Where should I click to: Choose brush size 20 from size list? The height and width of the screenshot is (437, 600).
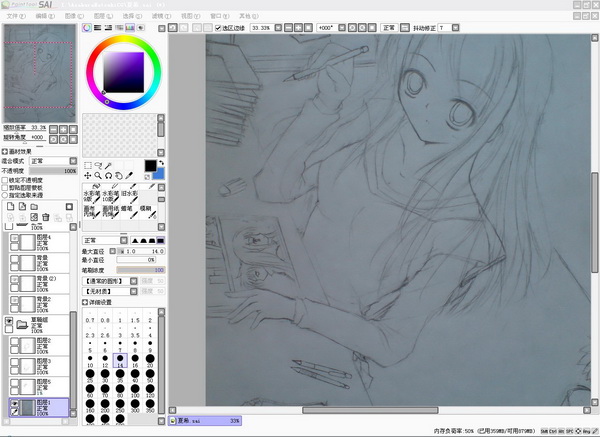150,361
